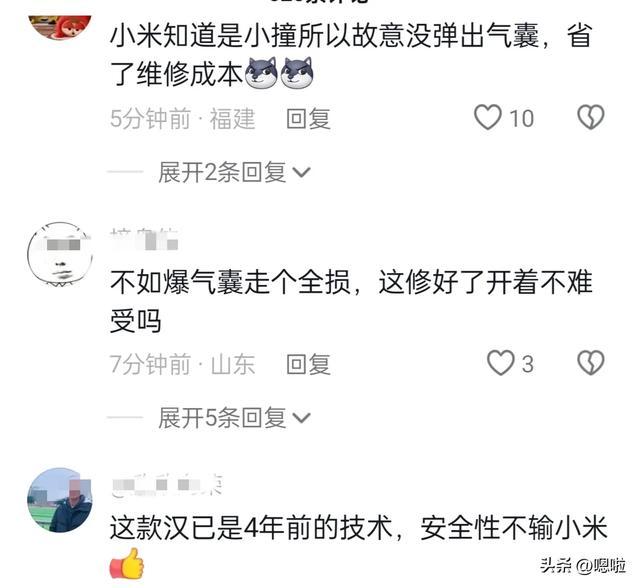This screenshot has height=588, width=640.
Task: Click the like count 3
Action: click(x=527, y=364)
